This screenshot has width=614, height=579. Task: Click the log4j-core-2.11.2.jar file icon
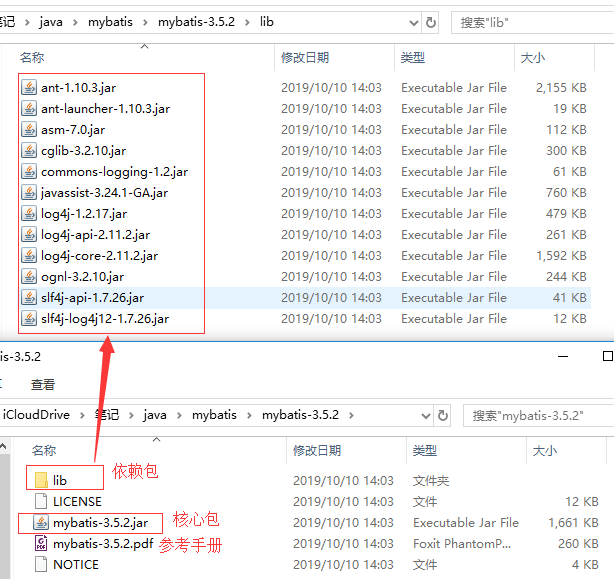pyautogui.click(x=29, y=256)
